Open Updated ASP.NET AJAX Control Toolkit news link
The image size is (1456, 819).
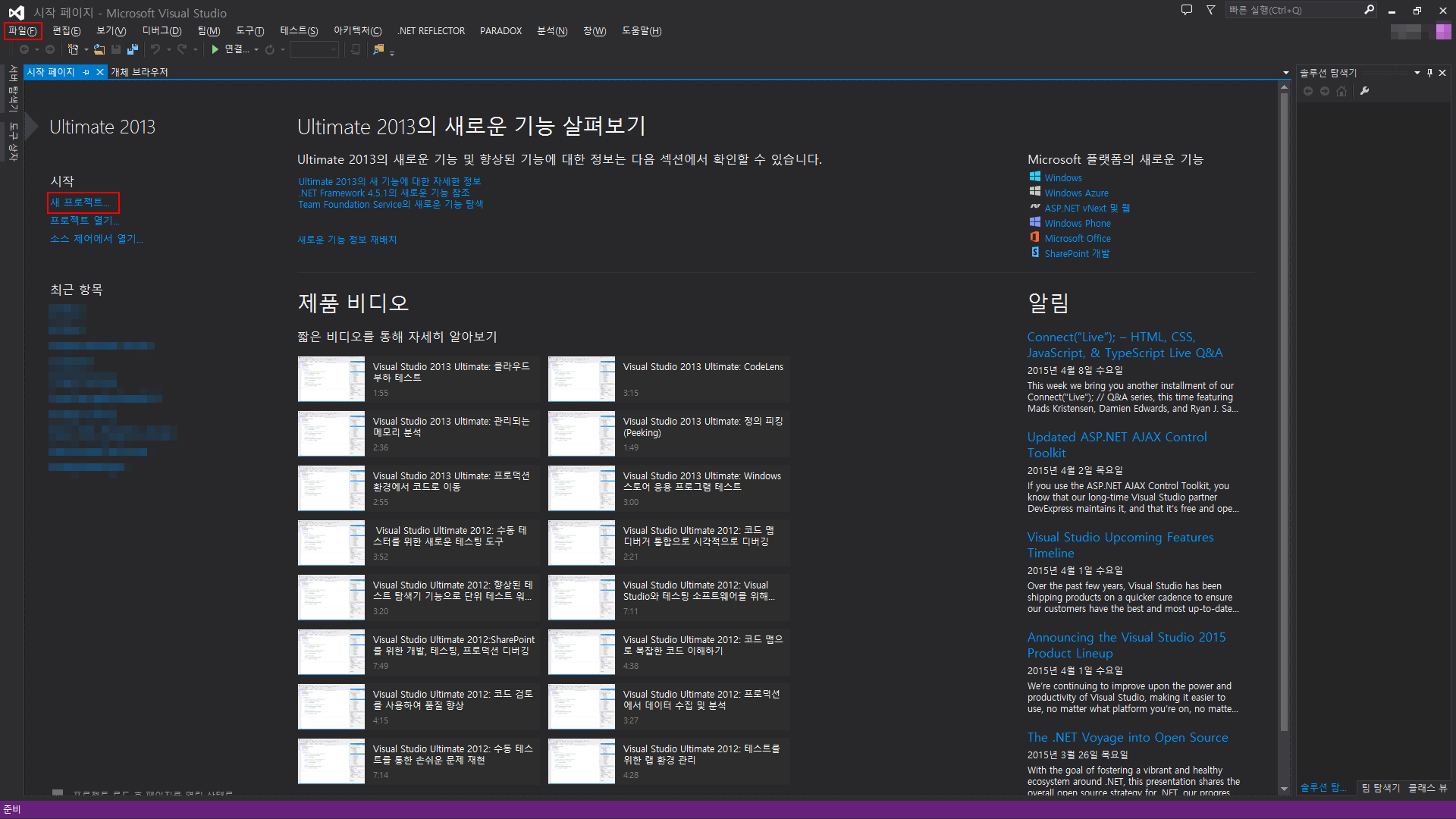coord(1117,445)
